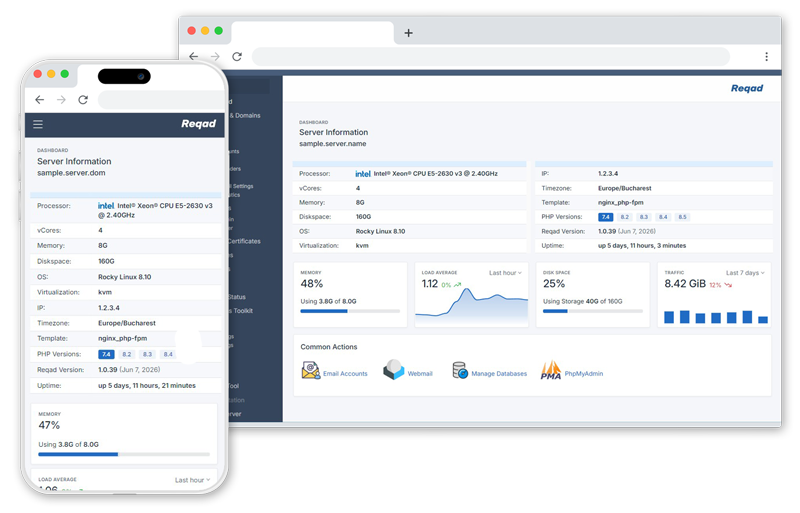
Task: Select the active desktop browser tab
Action: [312, 33]
